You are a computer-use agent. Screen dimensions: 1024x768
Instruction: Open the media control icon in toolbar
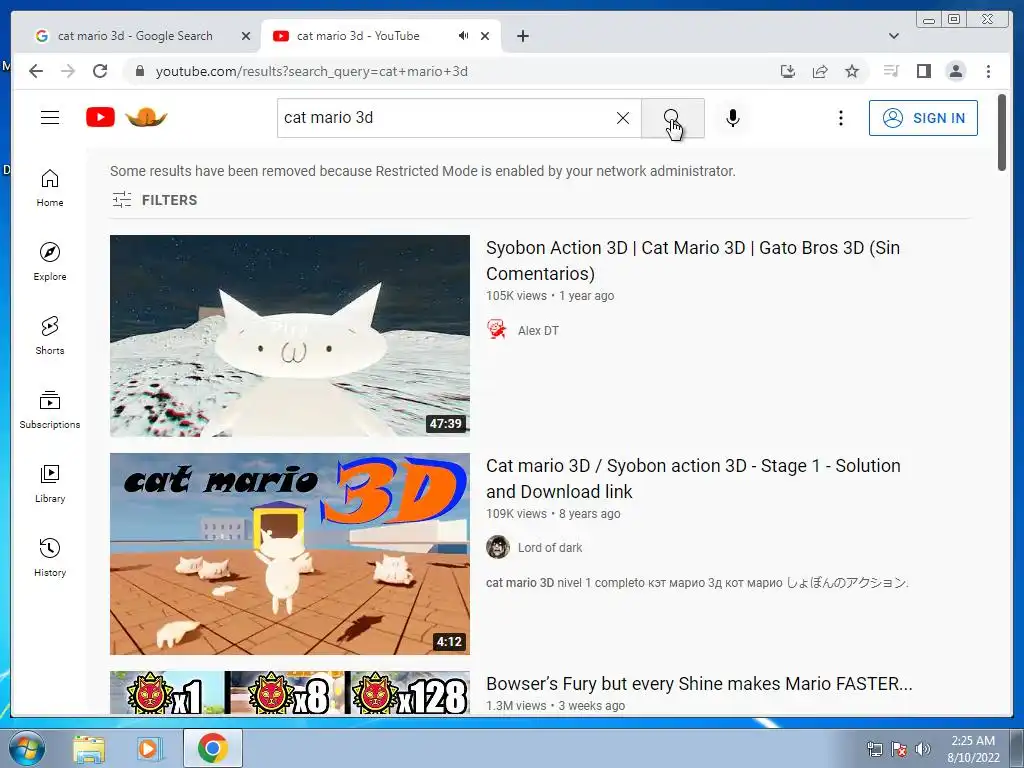pos(891,71)
